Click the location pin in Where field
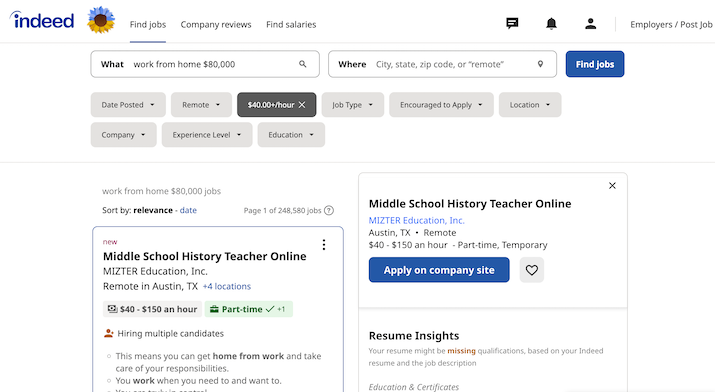715x392 pixels. (540, 64)
